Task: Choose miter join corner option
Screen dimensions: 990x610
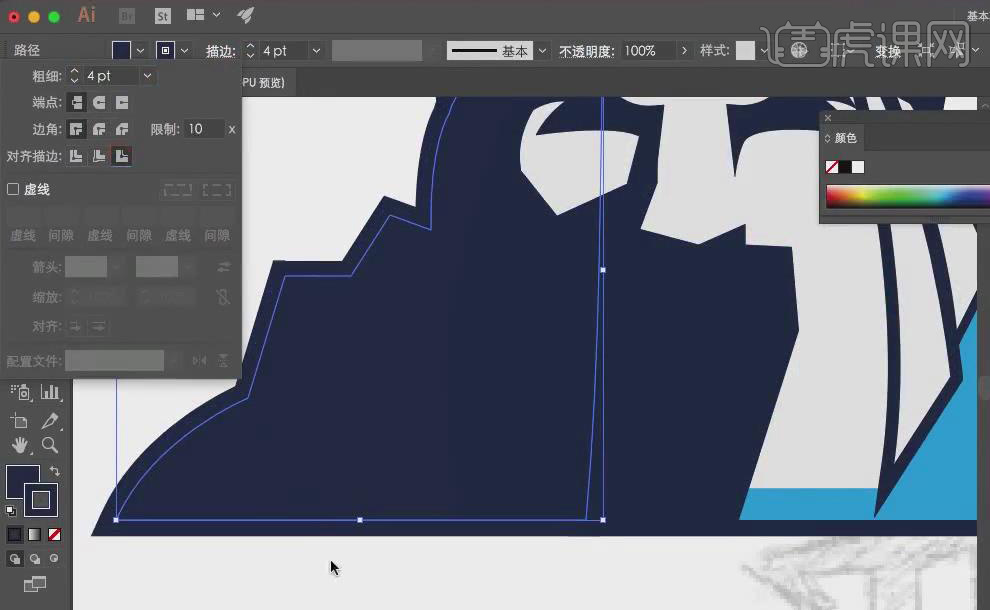Action: point(76,129)
